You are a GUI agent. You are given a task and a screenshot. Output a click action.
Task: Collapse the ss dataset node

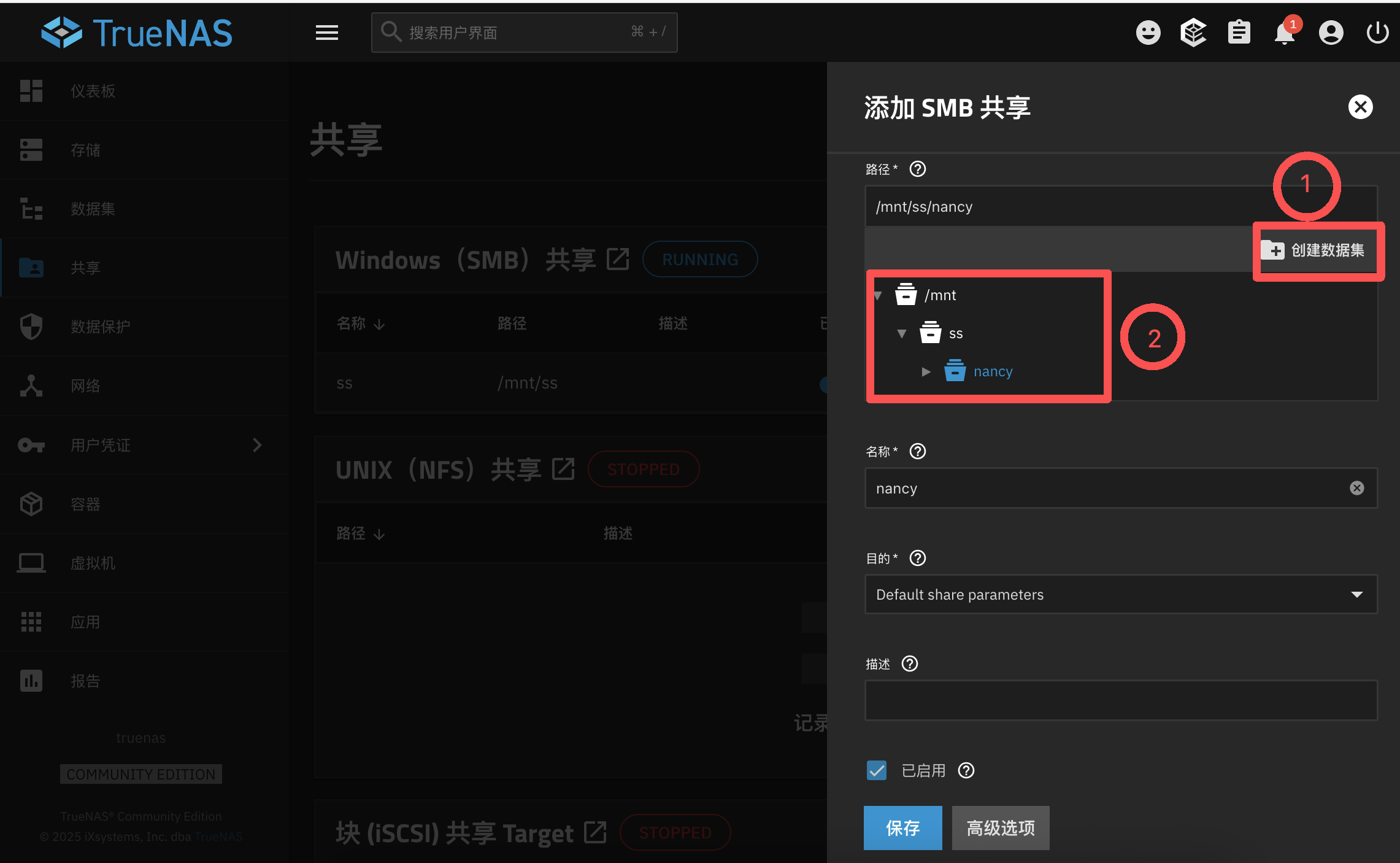pos(902,334)
